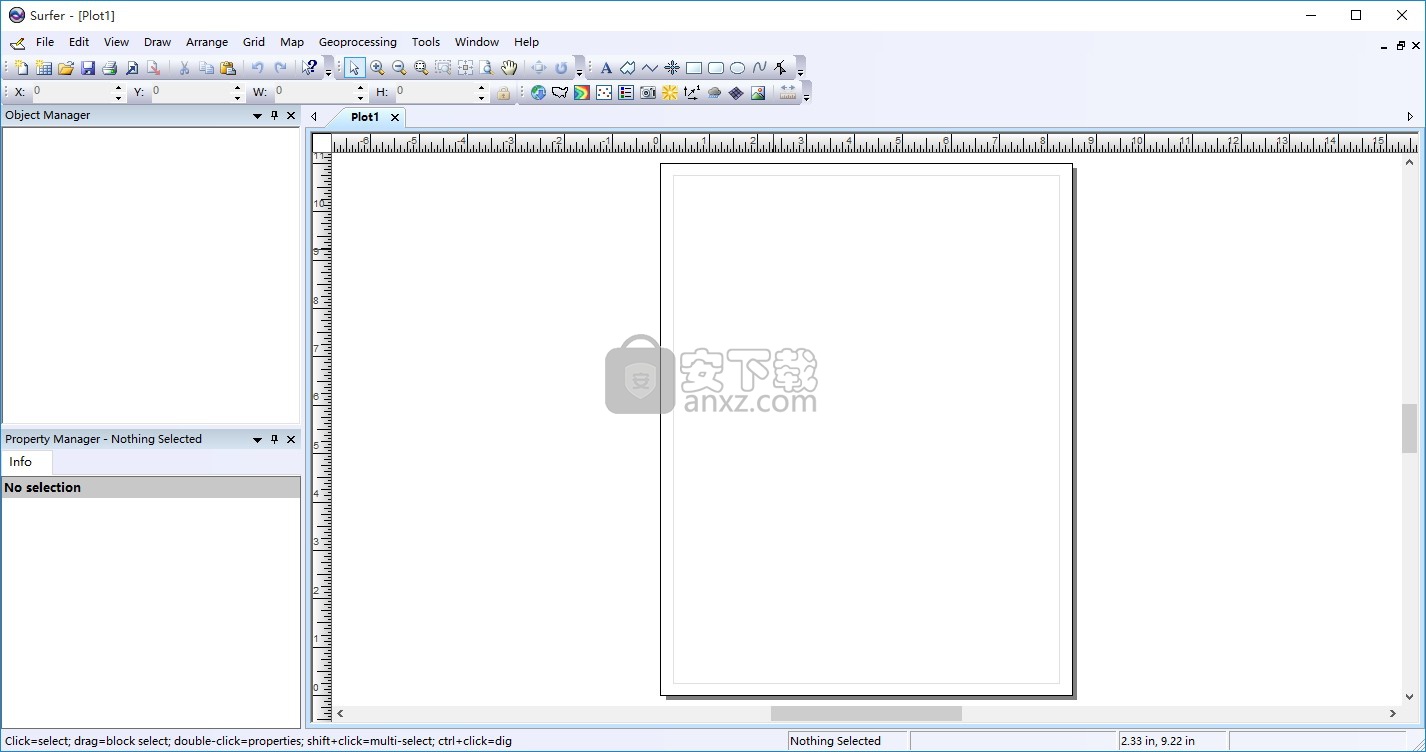Viewport: 1426px width, 752px height.
Task: Create a new contour map
Action: click(x=582, y=93)
